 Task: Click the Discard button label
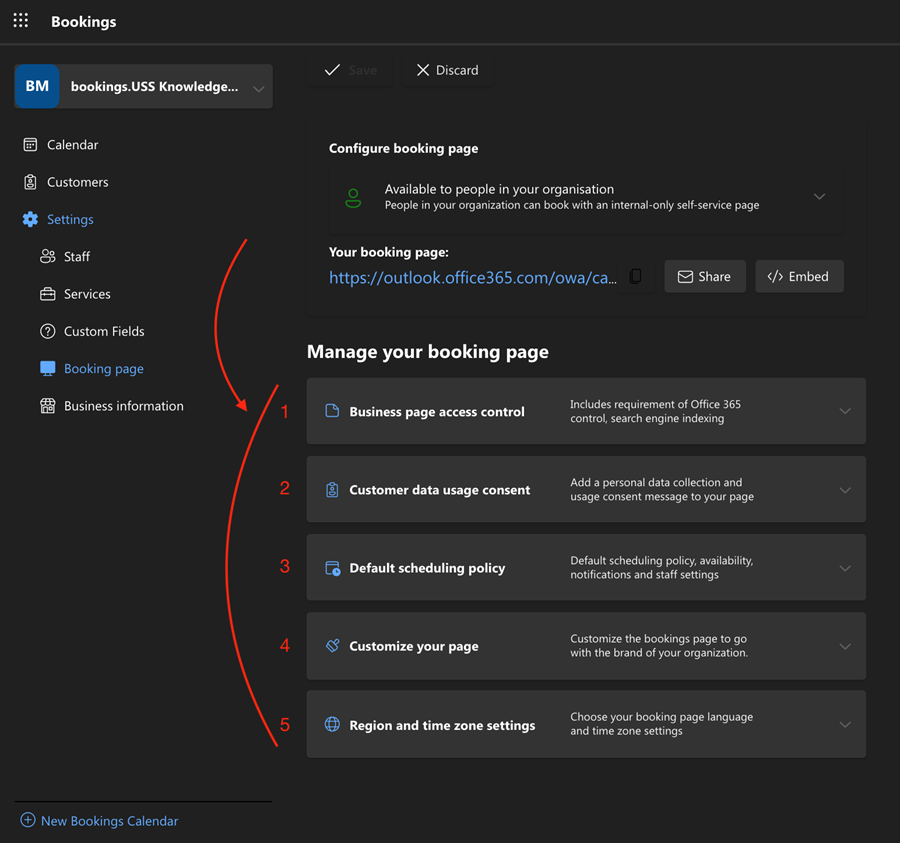point(457,70)
